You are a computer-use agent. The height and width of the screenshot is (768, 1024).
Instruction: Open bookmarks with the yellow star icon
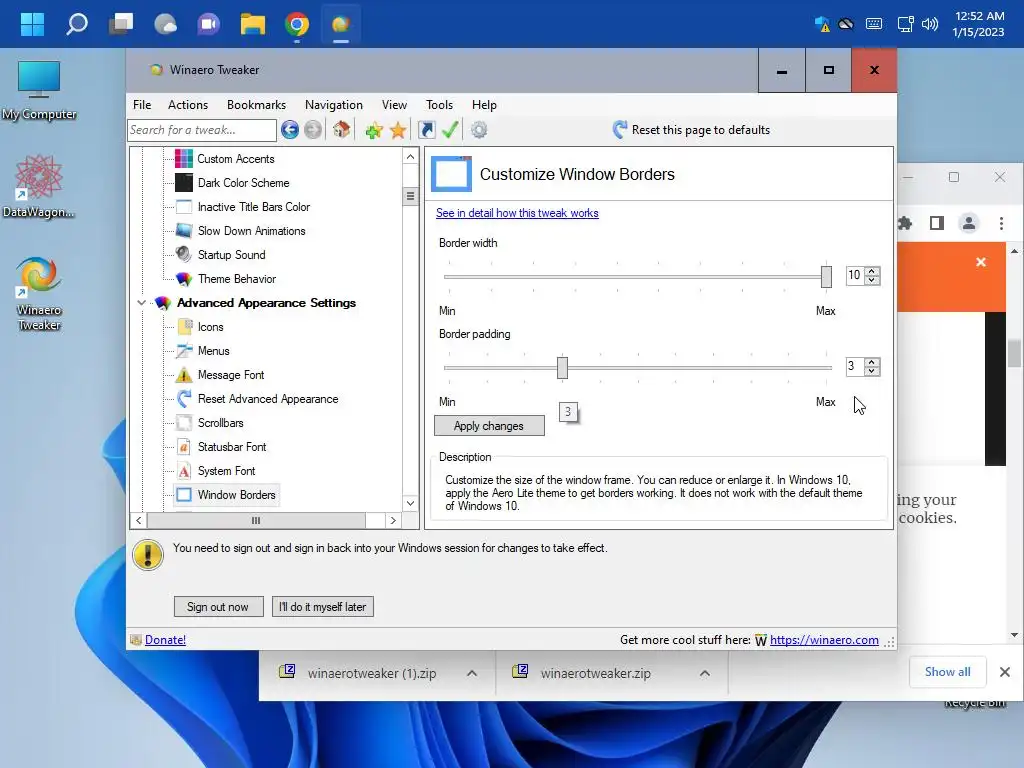tap(398, 131)
